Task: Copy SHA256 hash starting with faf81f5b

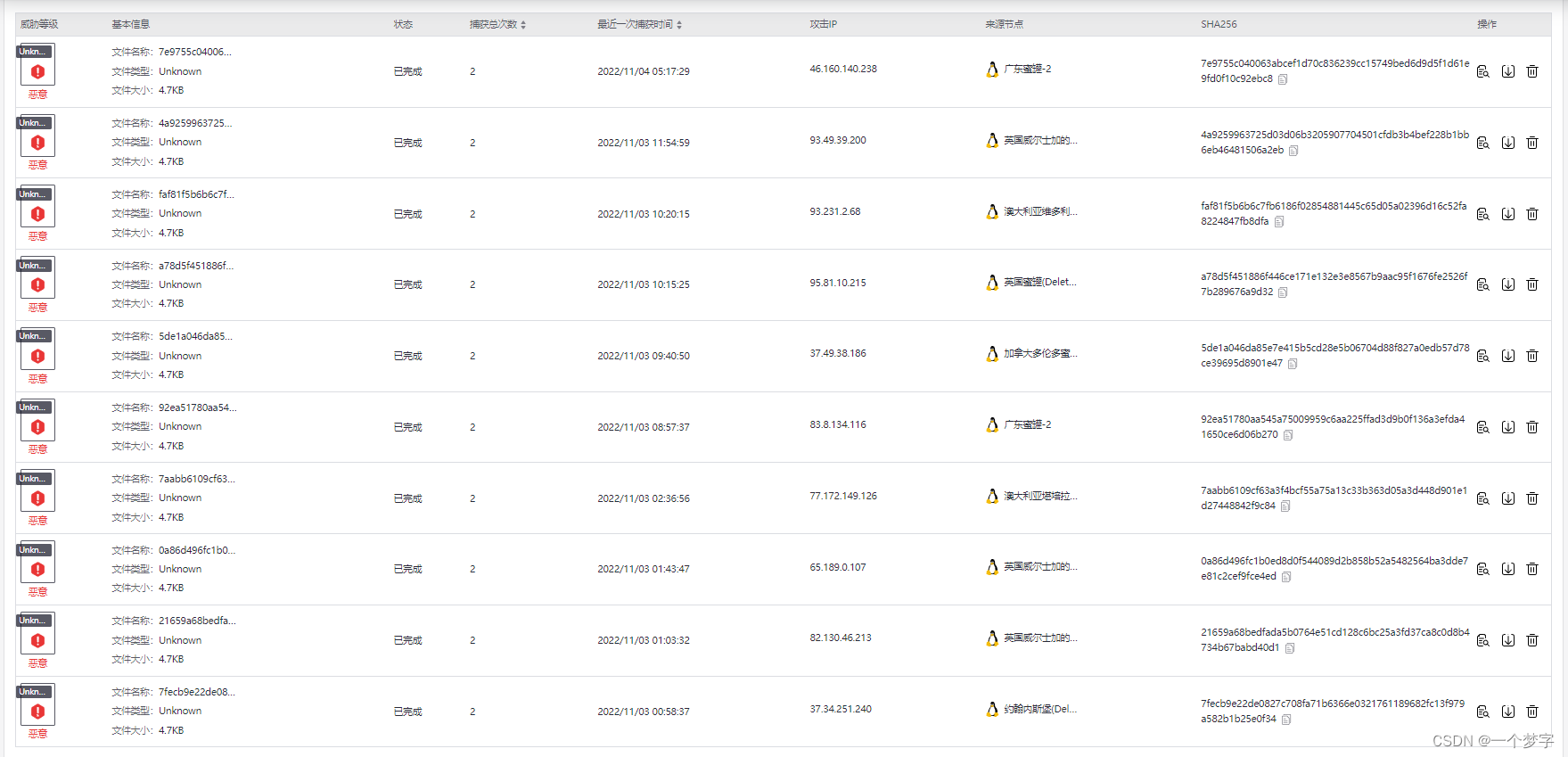Action: pos(1279,222)
